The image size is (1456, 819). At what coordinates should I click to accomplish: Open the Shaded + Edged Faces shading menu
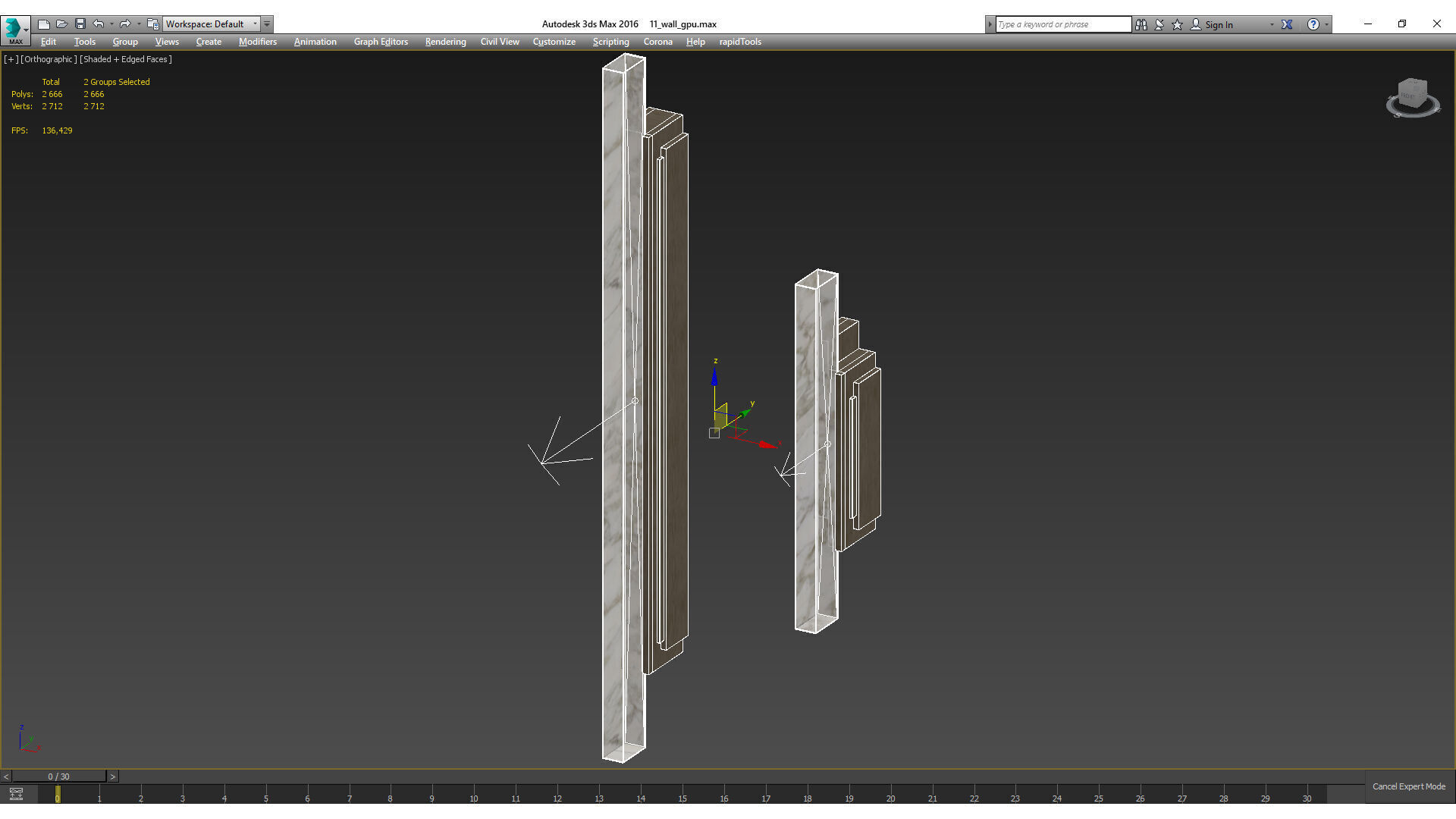pyautogui.click(x=126, y=59)
